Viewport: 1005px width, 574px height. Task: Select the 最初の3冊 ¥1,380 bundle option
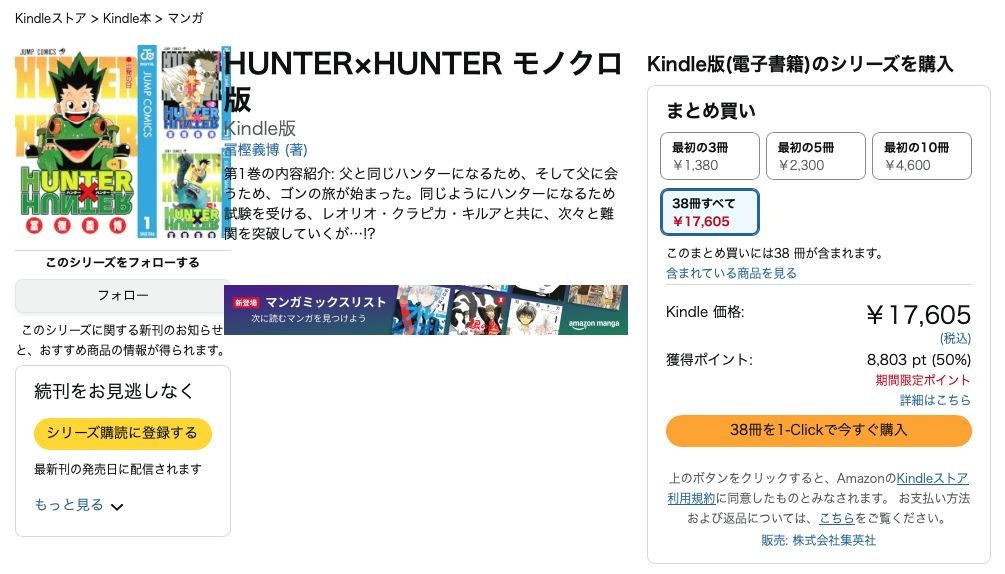(x=710, y=156)
